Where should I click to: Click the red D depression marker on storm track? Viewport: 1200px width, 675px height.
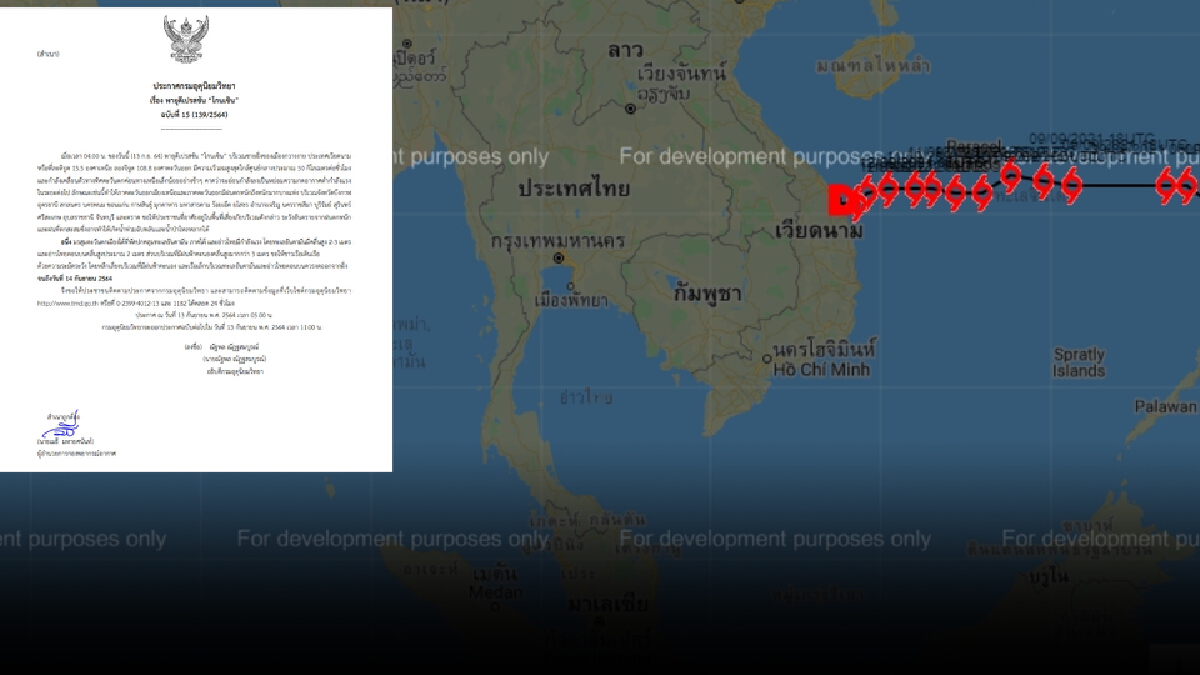(x=843, y=199)
